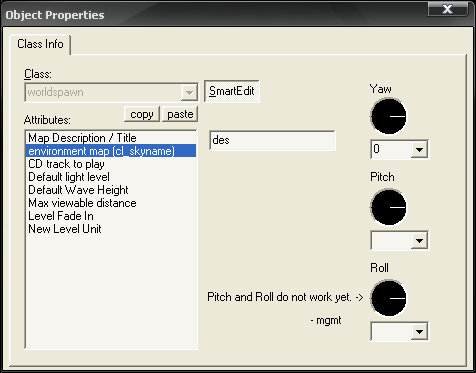Select Default Wave Height attribute
This screenshot has width=476, height=373.
tap(111, 190)
